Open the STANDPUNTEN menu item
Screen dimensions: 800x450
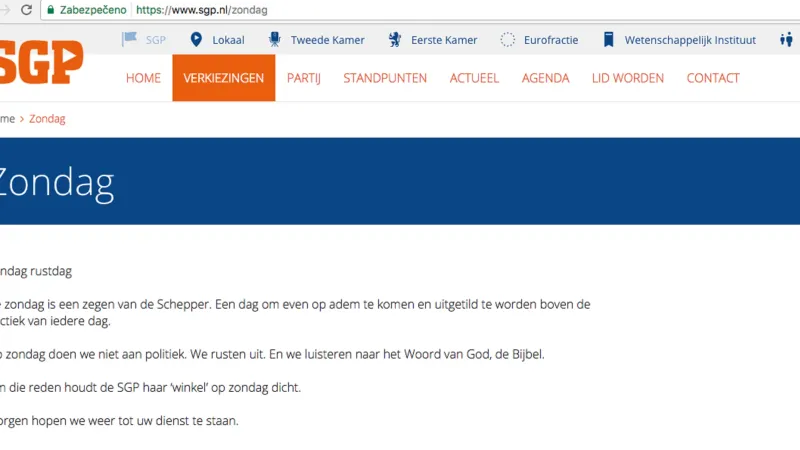tap(385, 78)
